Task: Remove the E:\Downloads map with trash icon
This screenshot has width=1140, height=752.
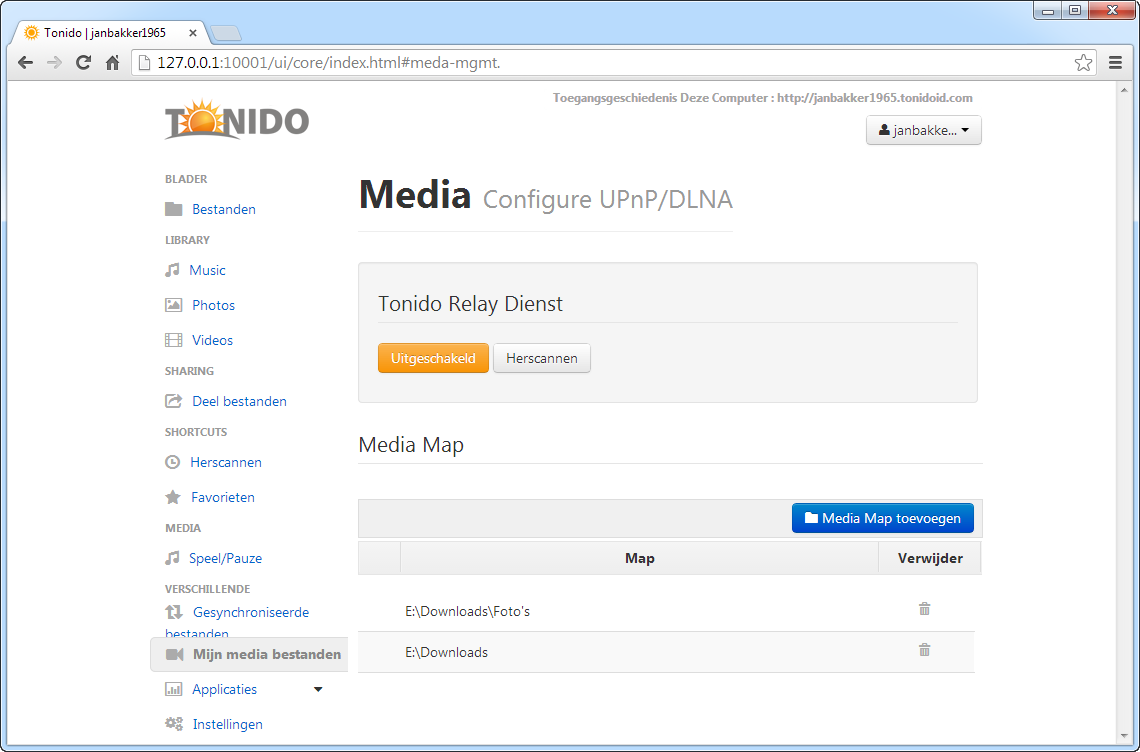Action: pos(924,649)
